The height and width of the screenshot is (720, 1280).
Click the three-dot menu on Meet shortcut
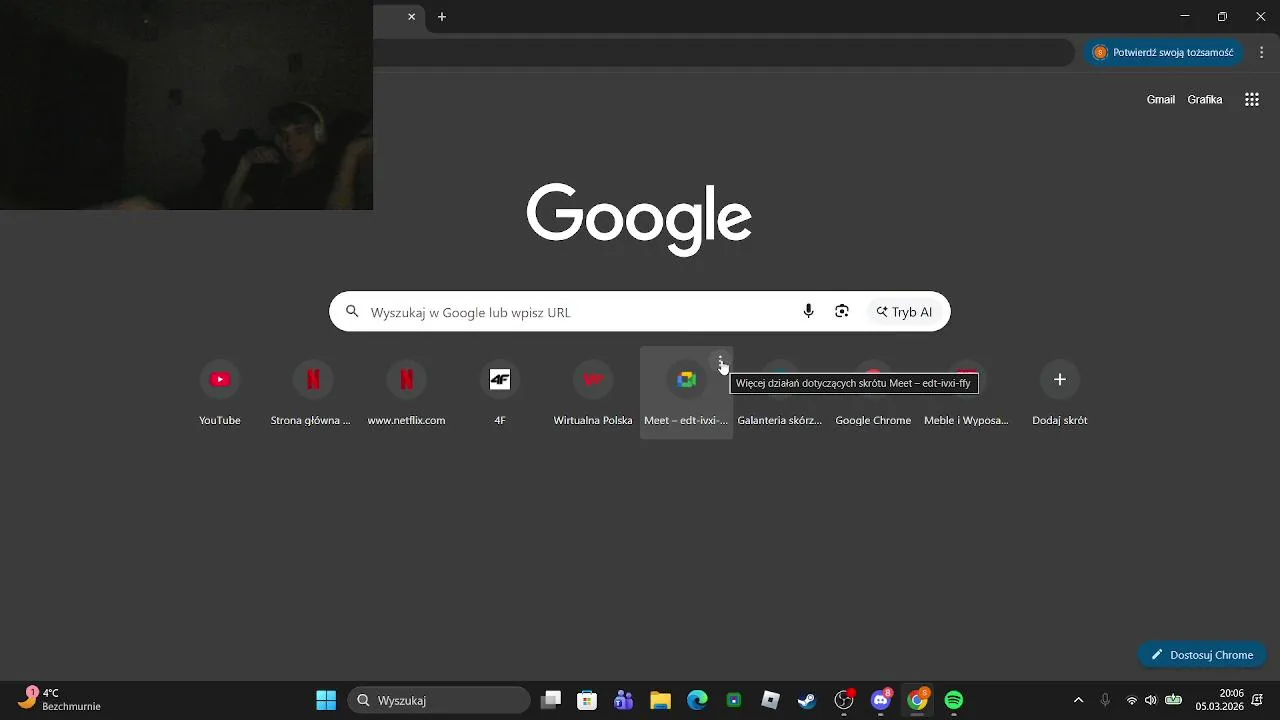721,361
